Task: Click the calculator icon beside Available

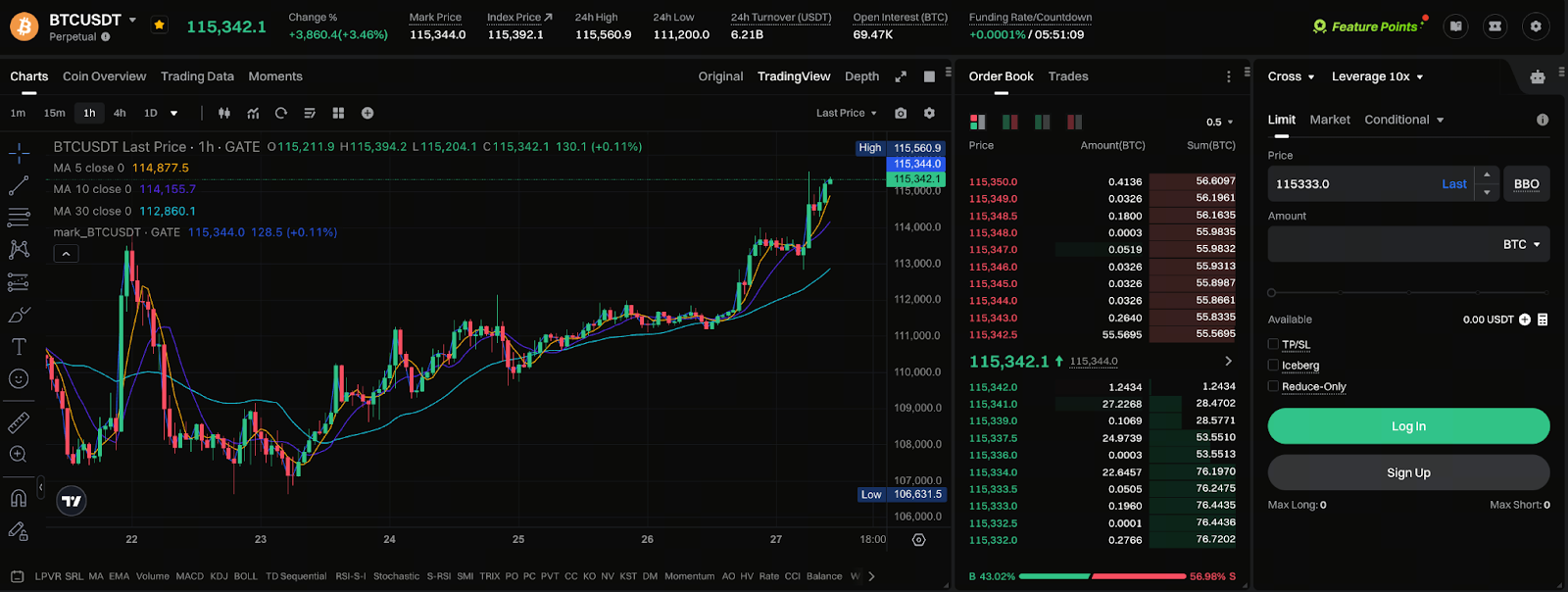Action: click(x=1543, y=320)
